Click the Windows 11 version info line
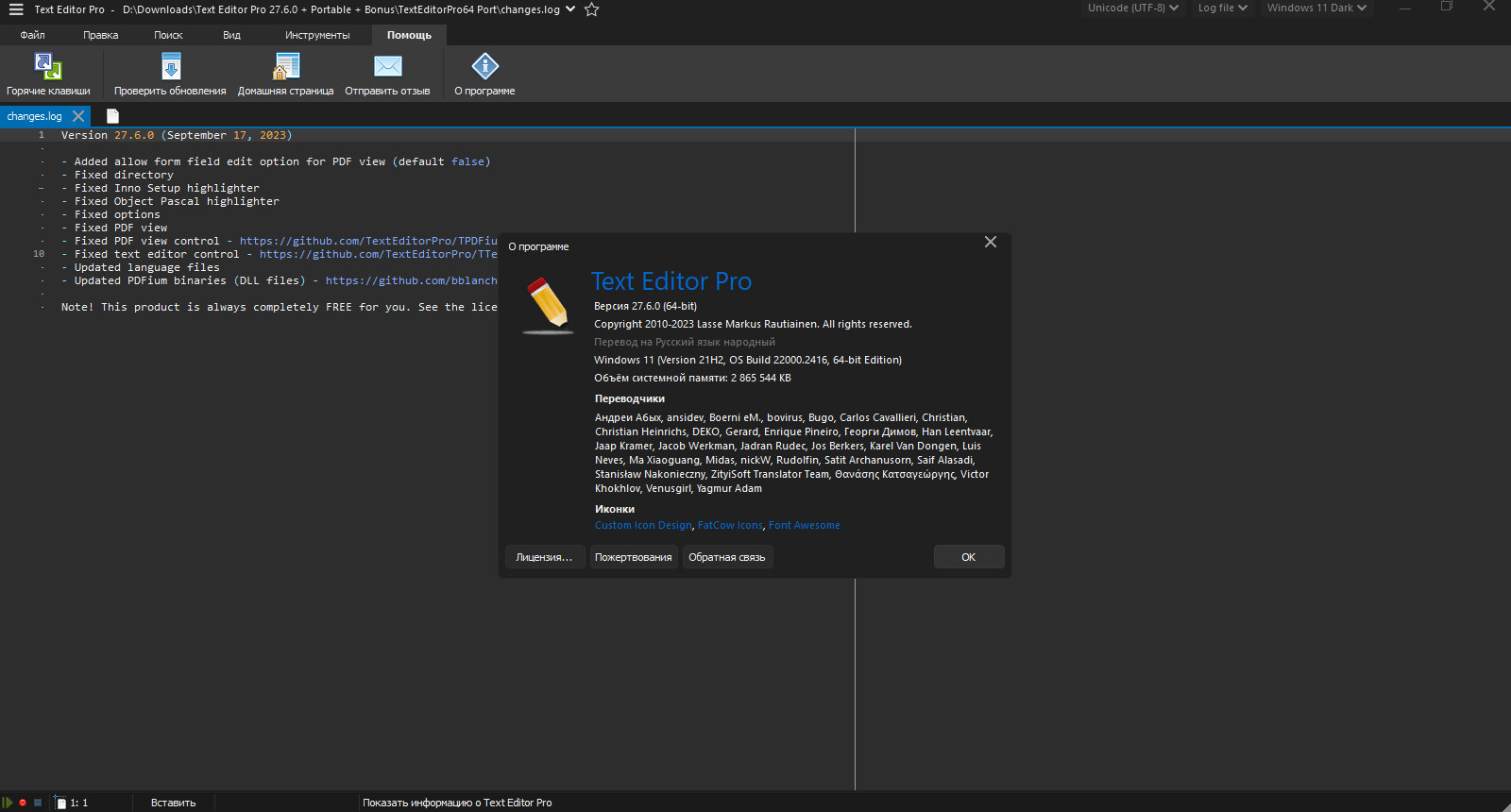 pyautogui.click(x=748, y=360)
